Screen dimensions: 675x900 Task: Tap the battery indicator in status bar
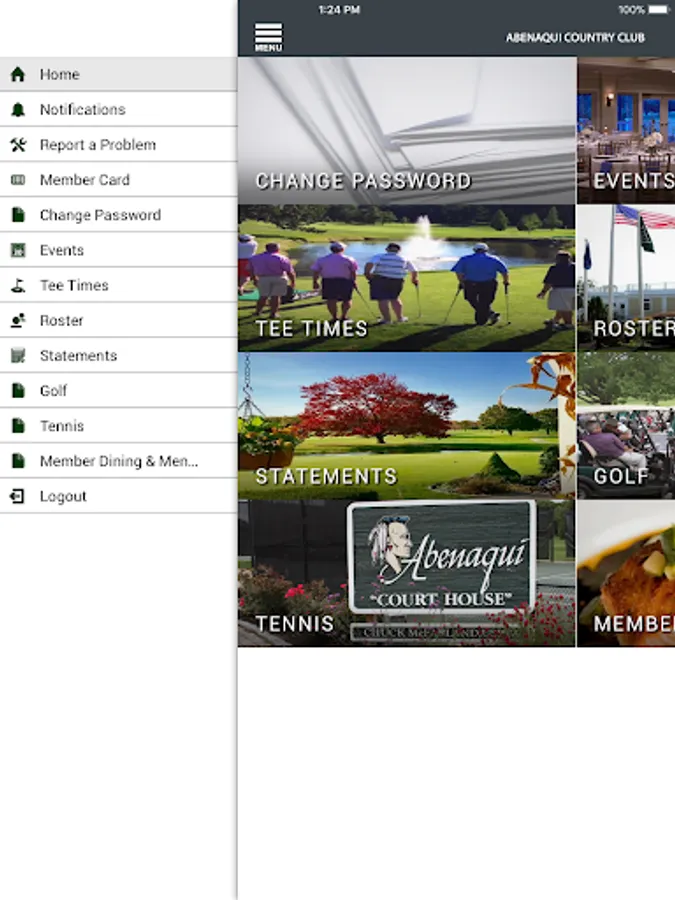pyautogui.click(x=658, y=10)
